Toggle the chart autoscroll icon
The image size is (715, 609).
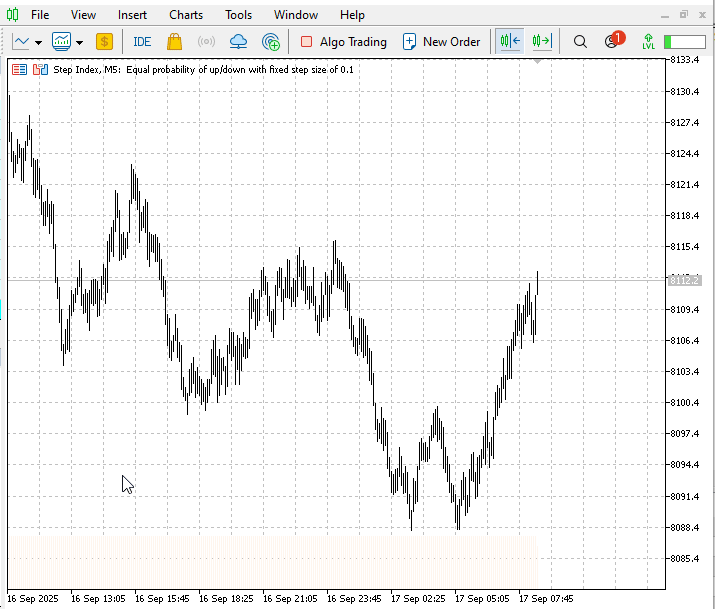(542, 41)
